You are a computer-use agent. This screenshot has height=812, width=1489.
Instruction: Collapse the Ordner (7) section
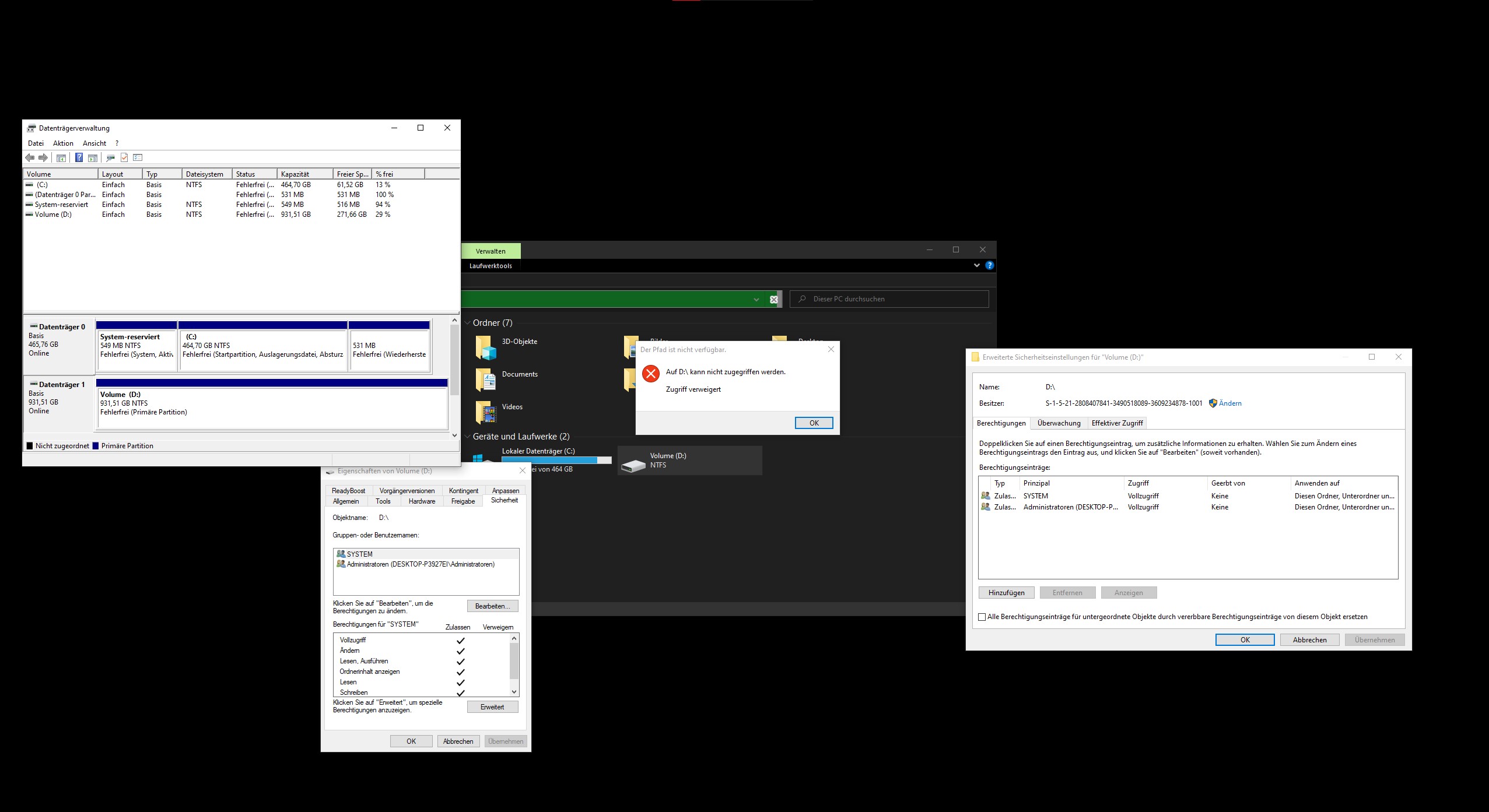[x=467, y=322]
